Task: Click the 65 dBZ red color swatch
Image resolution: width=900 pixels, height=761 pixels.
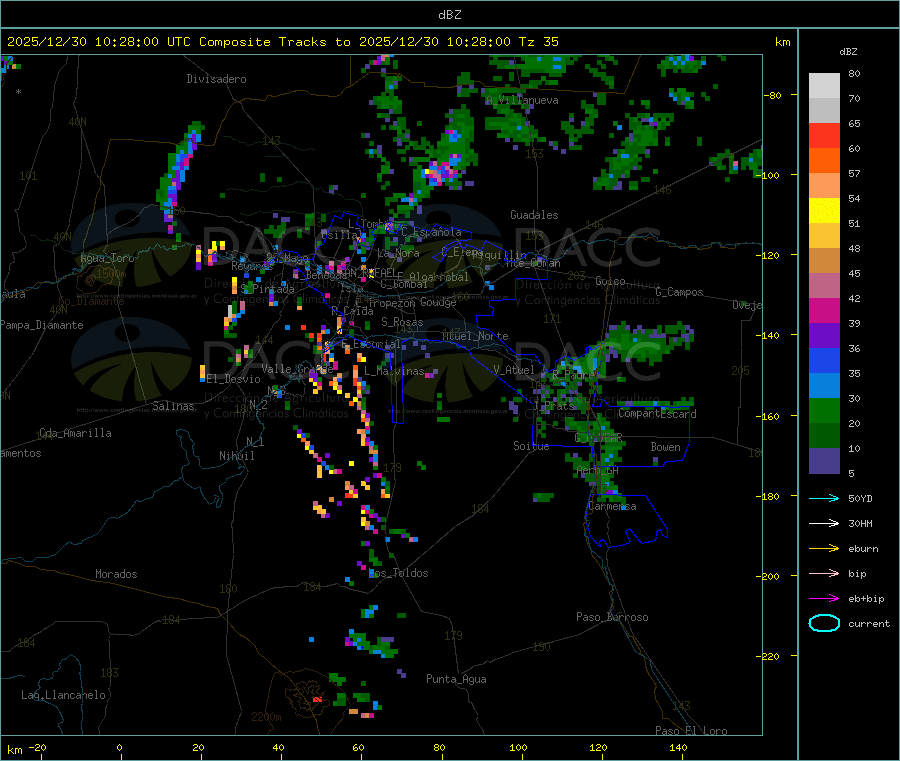Action: click(824, 135)
